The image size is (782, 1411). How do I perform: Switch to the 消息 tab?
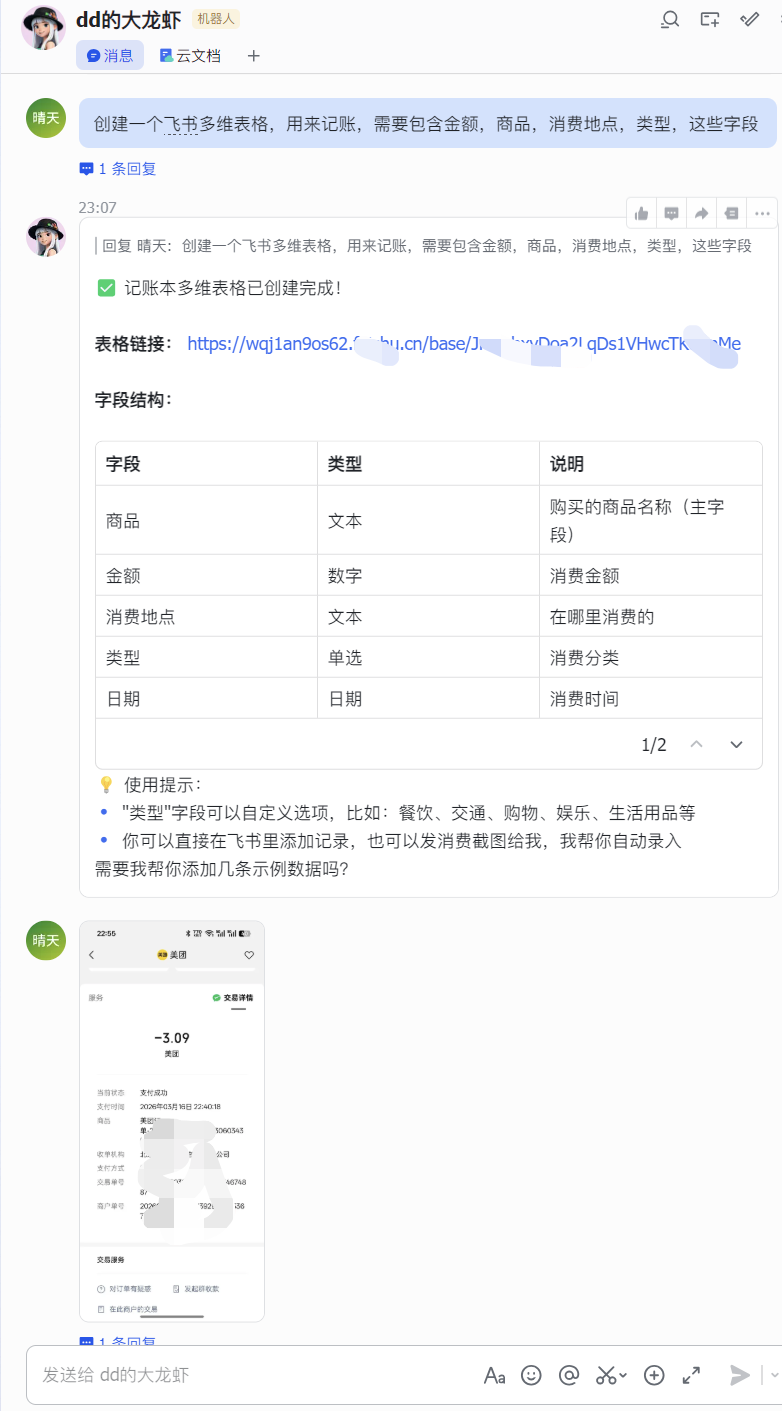[x=110, y=56]
